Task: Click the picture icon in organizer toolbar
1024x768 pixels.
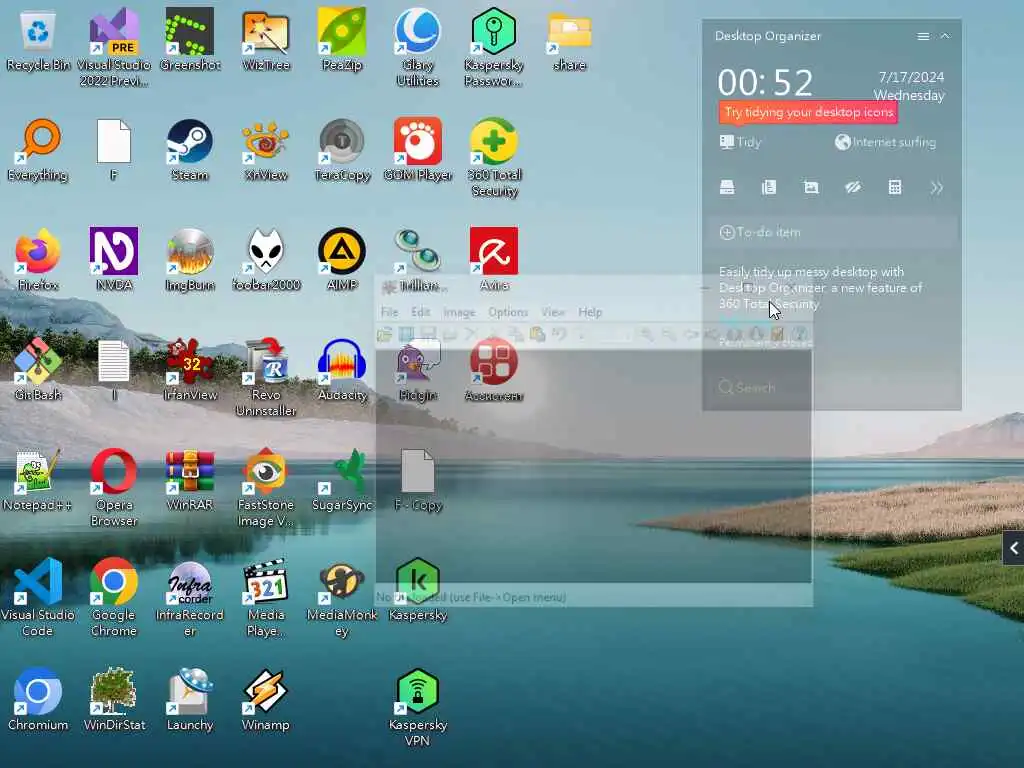Action: 811,188
